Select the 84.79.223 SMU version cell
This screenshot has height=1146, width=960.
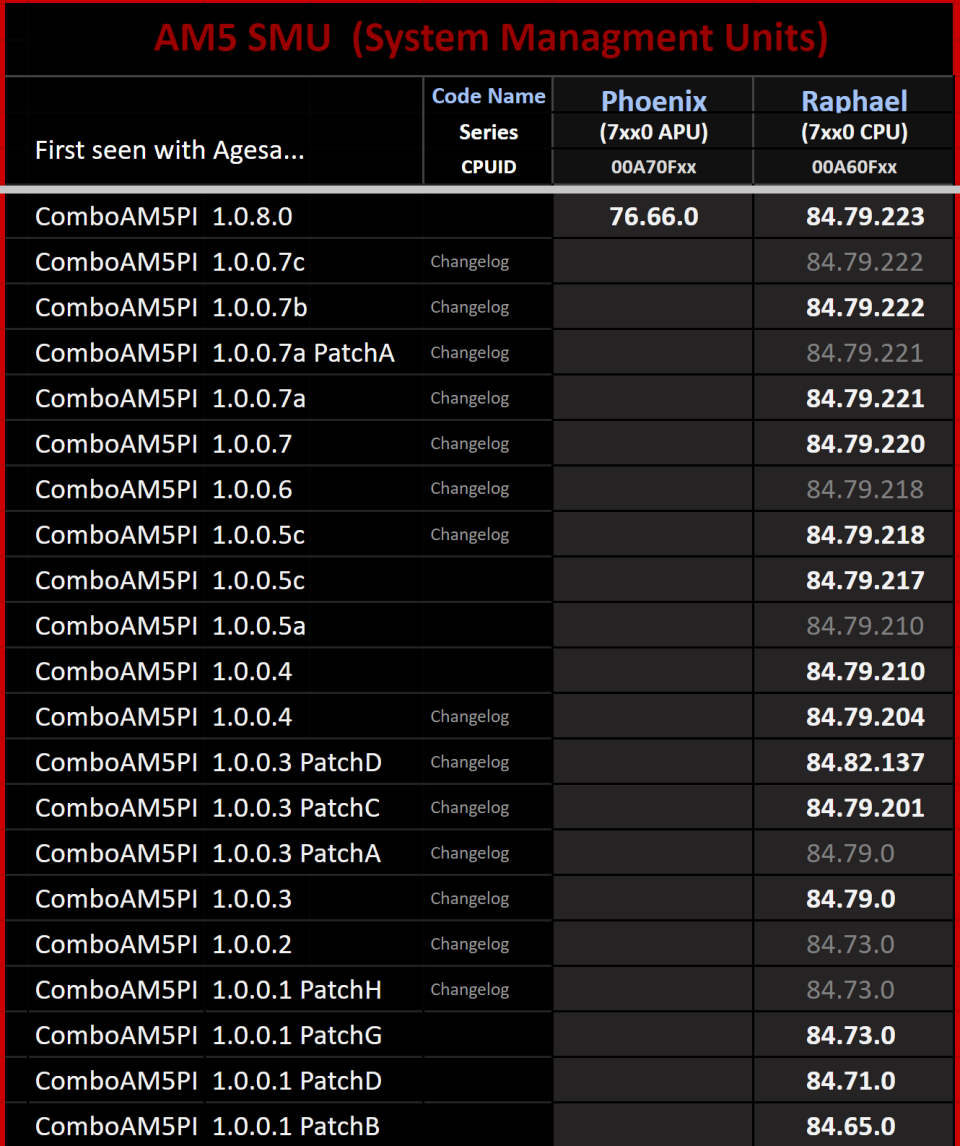(x=865, y=216)
